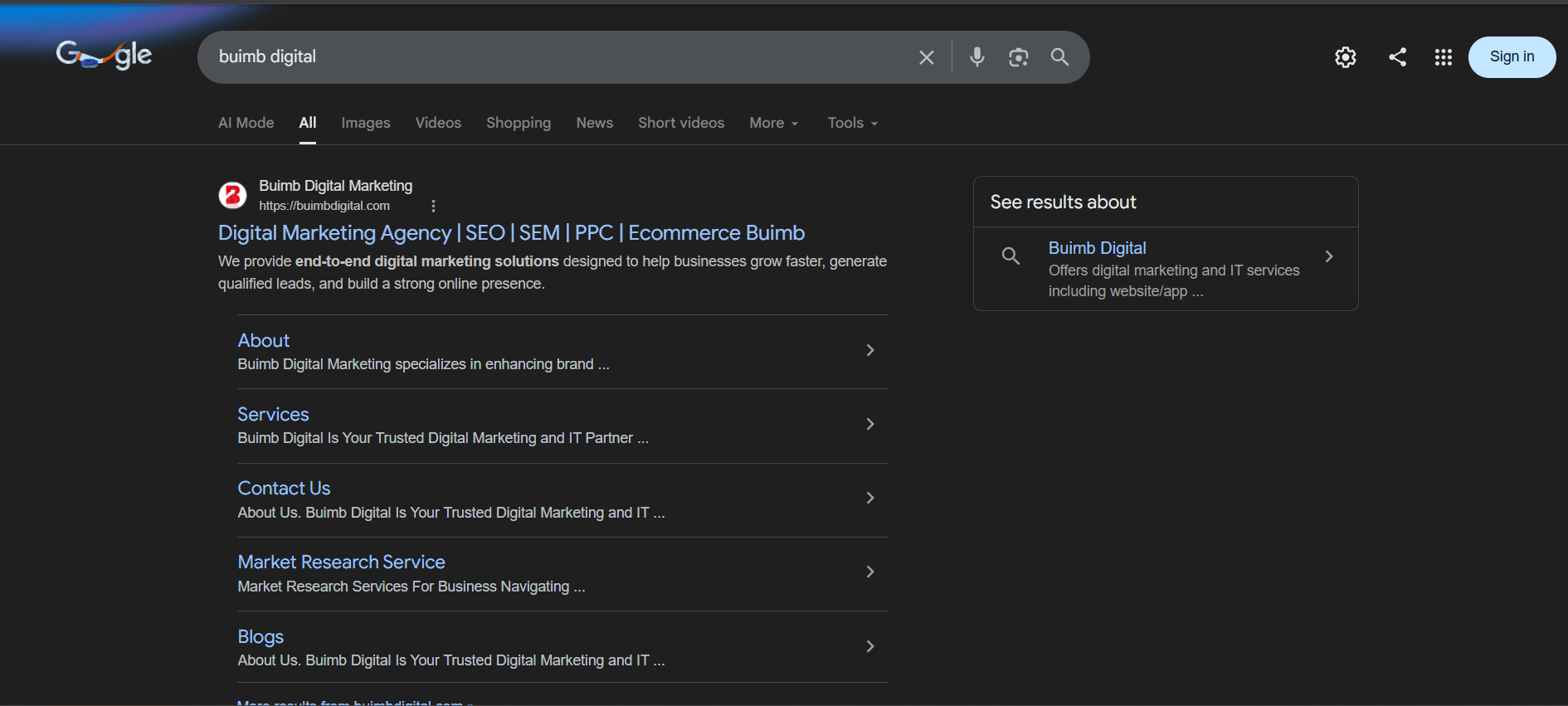Expand the Market Research Service chevron

(869, 572)
